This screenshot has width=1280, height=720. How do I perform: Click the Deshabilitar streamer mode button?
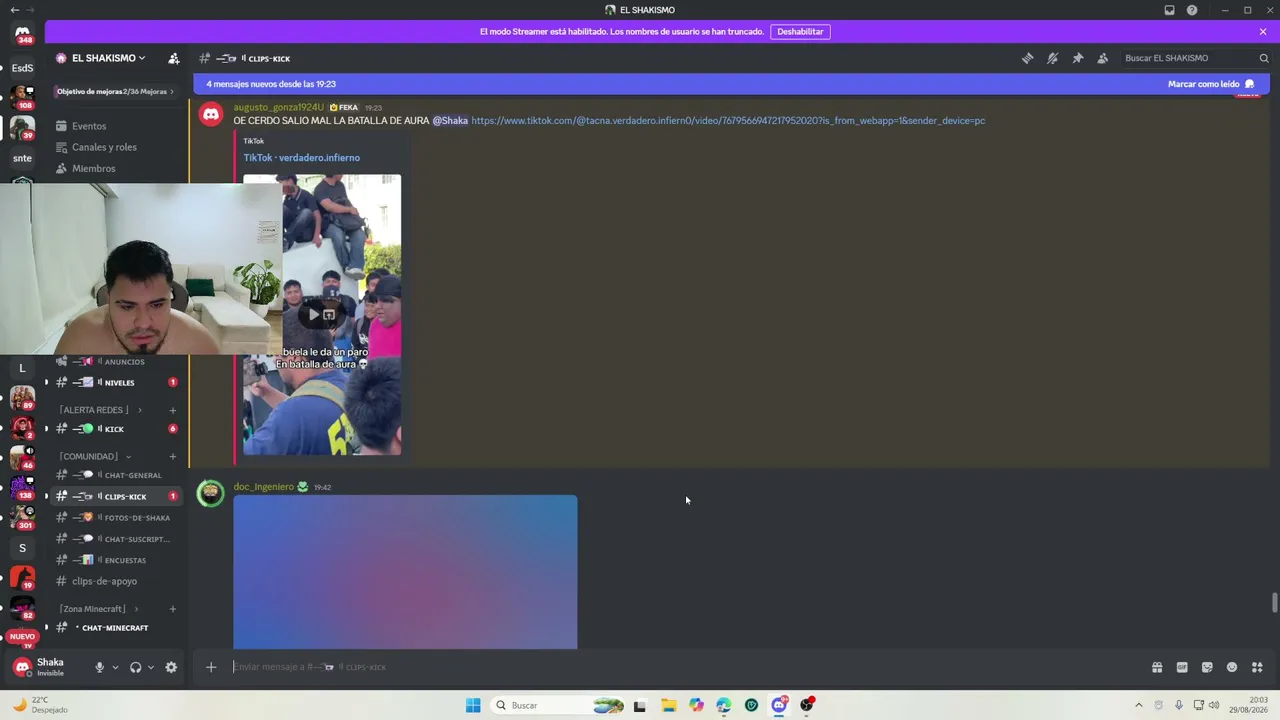click(800, 32)
